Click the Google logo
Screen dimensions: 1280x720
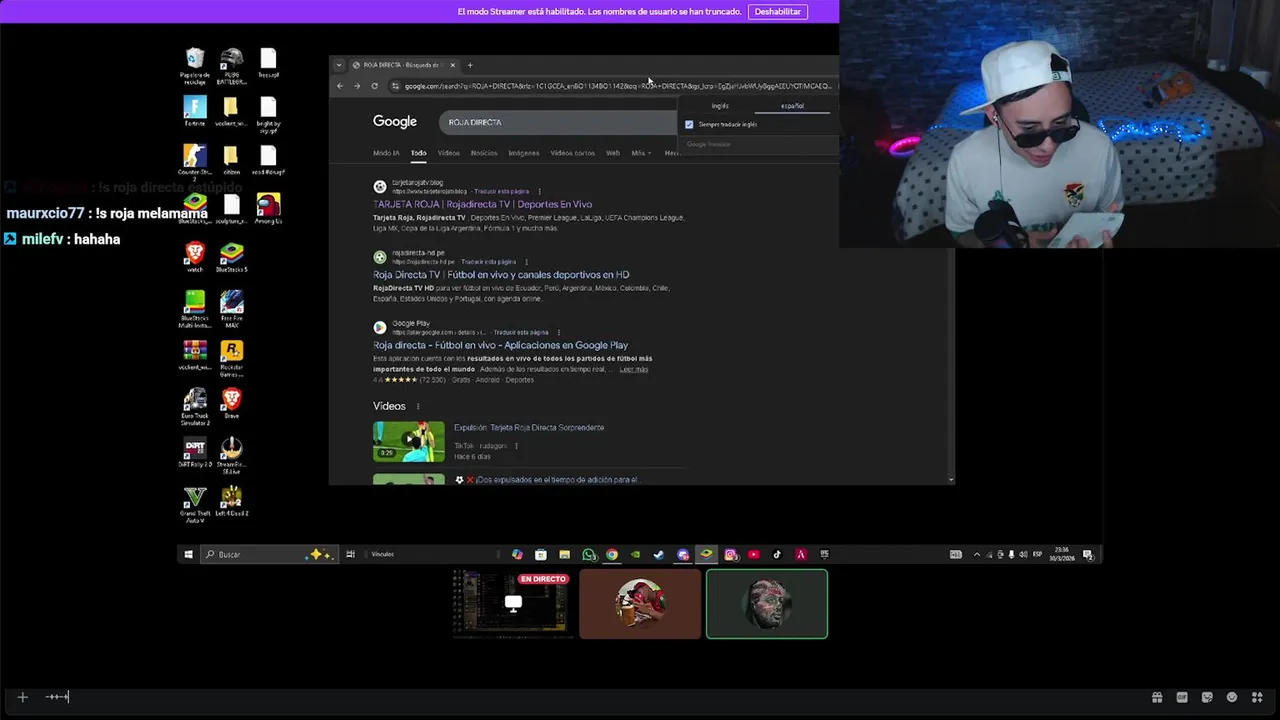click(x=395, y=122)
